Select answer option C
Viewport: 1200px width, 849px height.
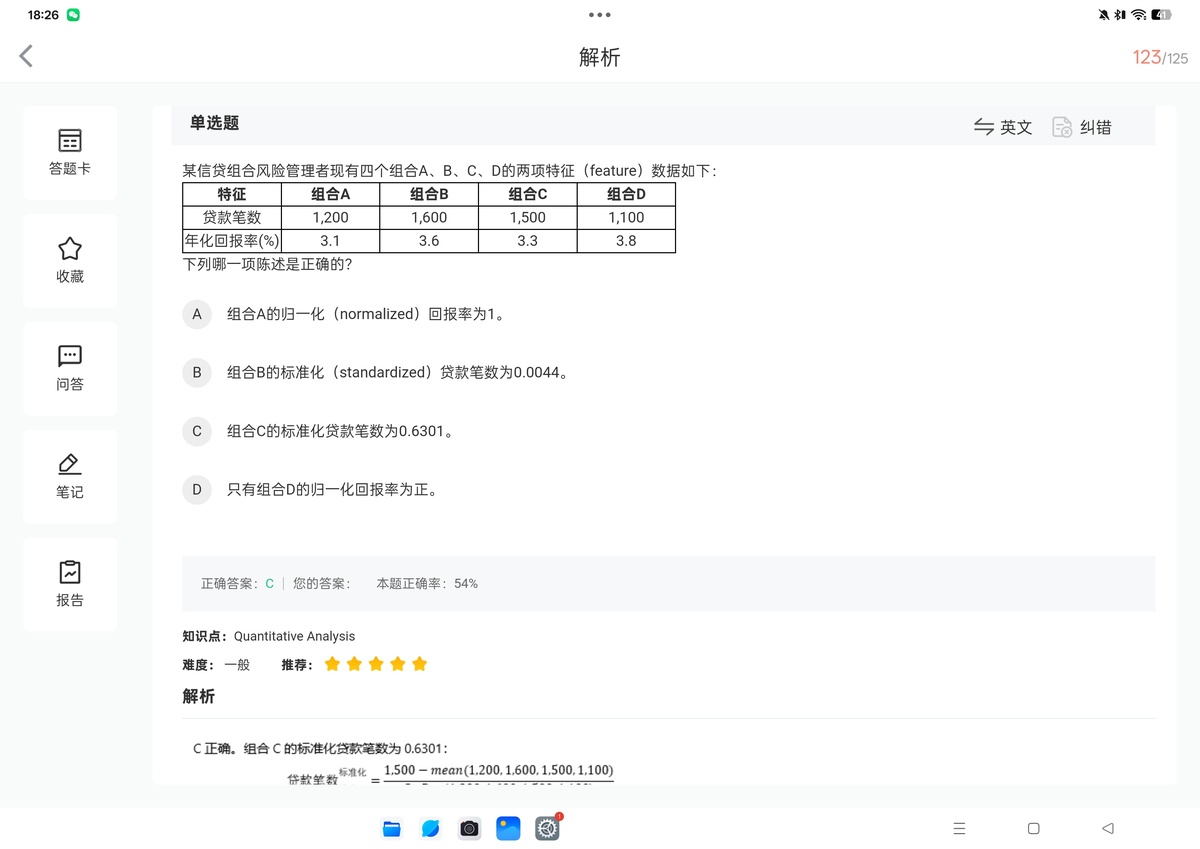point(197,431)
